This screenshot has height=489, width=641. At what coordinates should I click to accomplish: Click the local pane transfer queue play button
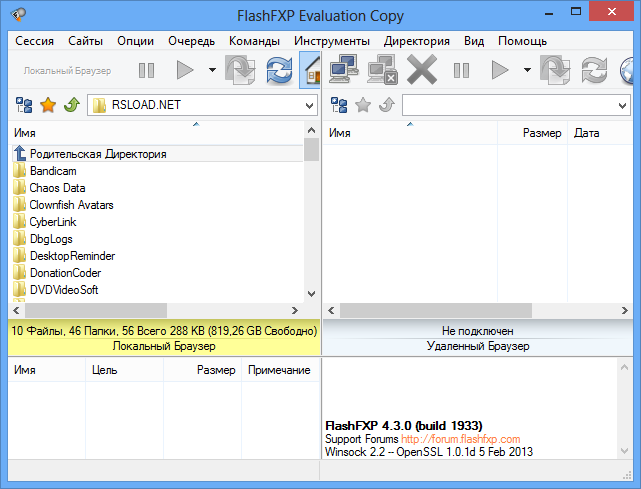pos(185,70)
